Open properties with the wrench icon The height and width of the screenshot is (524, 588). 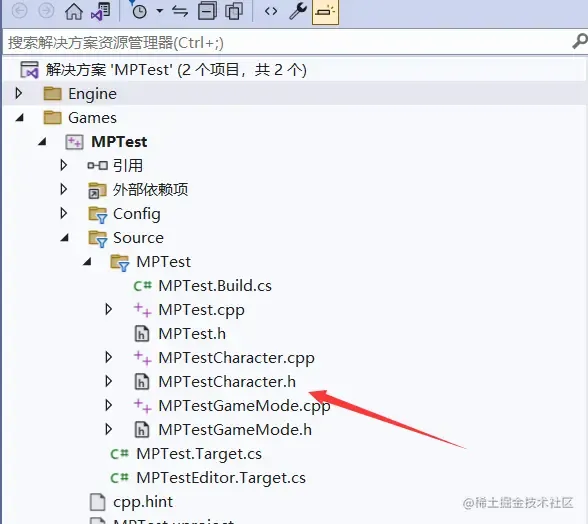pyautogui.click(x=298, y=11)
